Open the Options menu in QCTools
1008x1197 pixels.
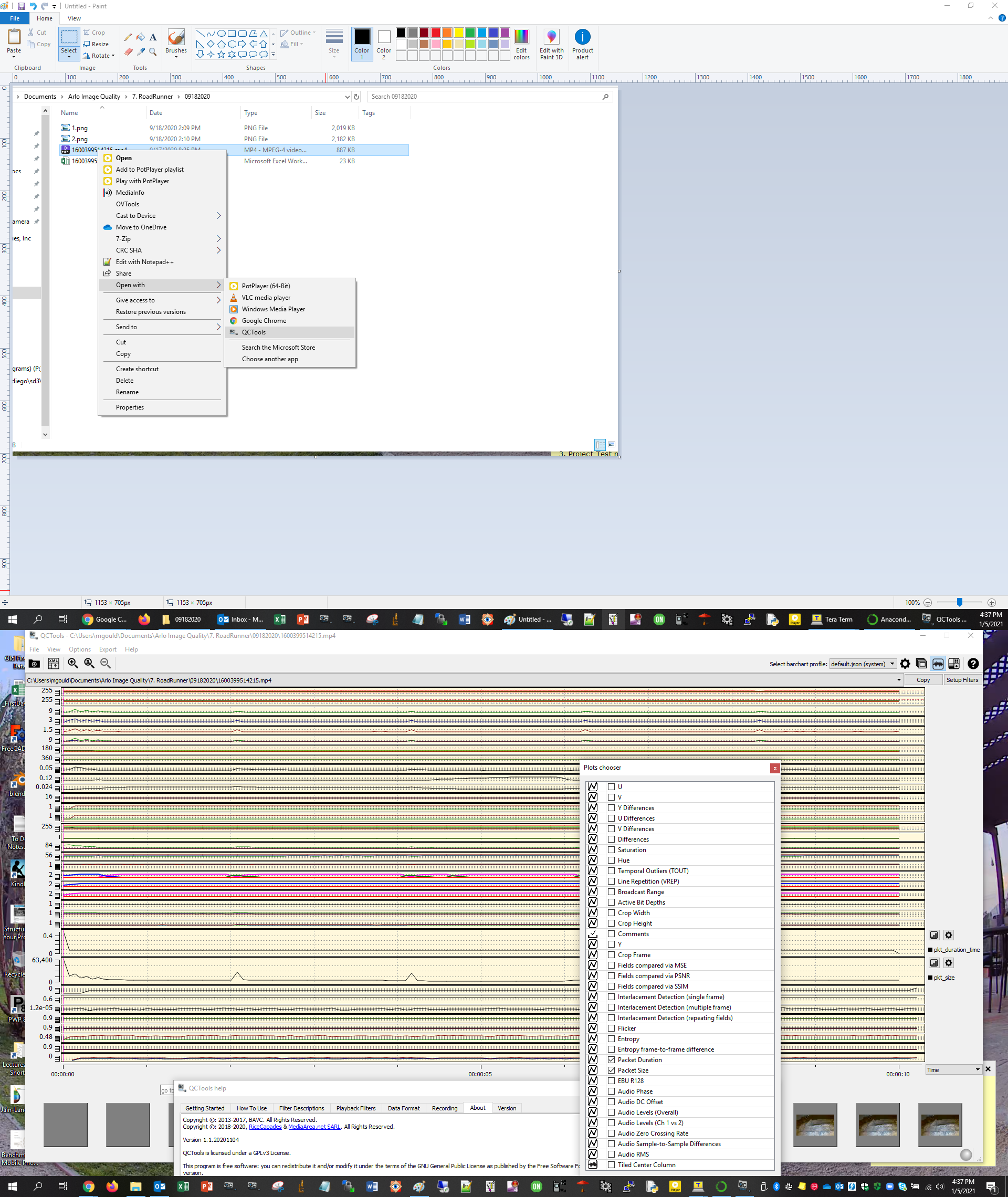tap(79, 649)
